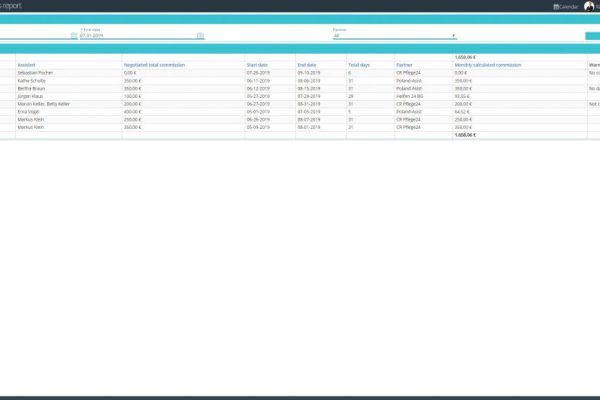
Task: Sort by Monthly calculated commission header
Action: click(x=488, y=65)
